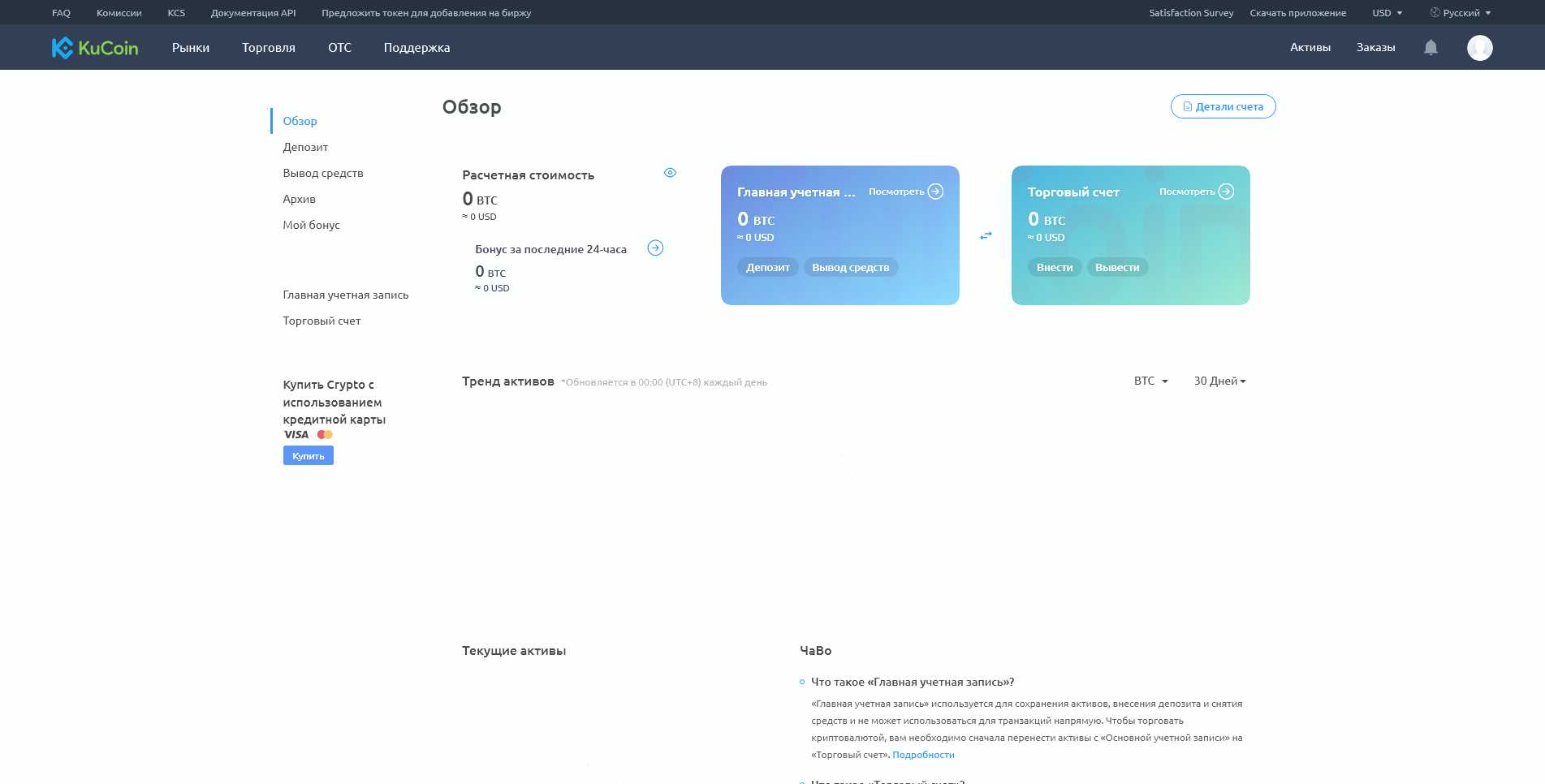
Task: Open the notifications bell
Action: pos(1431,48)
